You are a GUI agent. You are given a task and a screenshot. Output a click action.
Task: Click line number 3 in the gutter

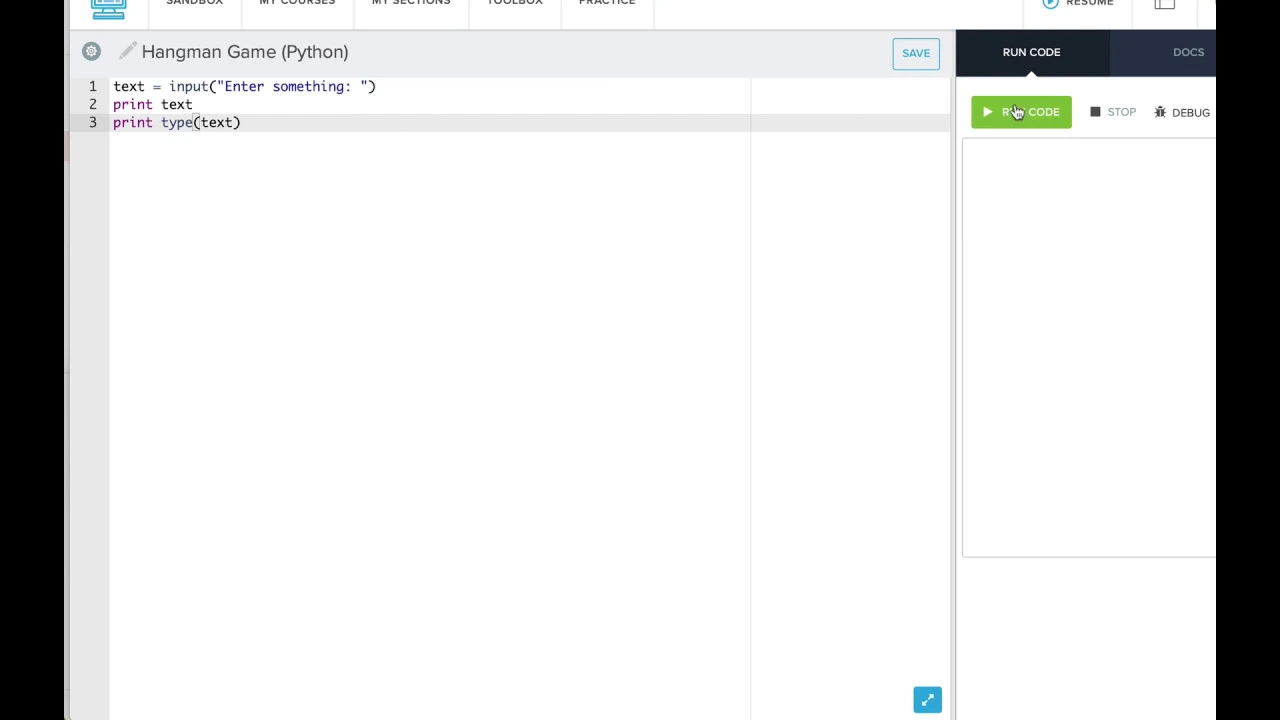point(92,122)
